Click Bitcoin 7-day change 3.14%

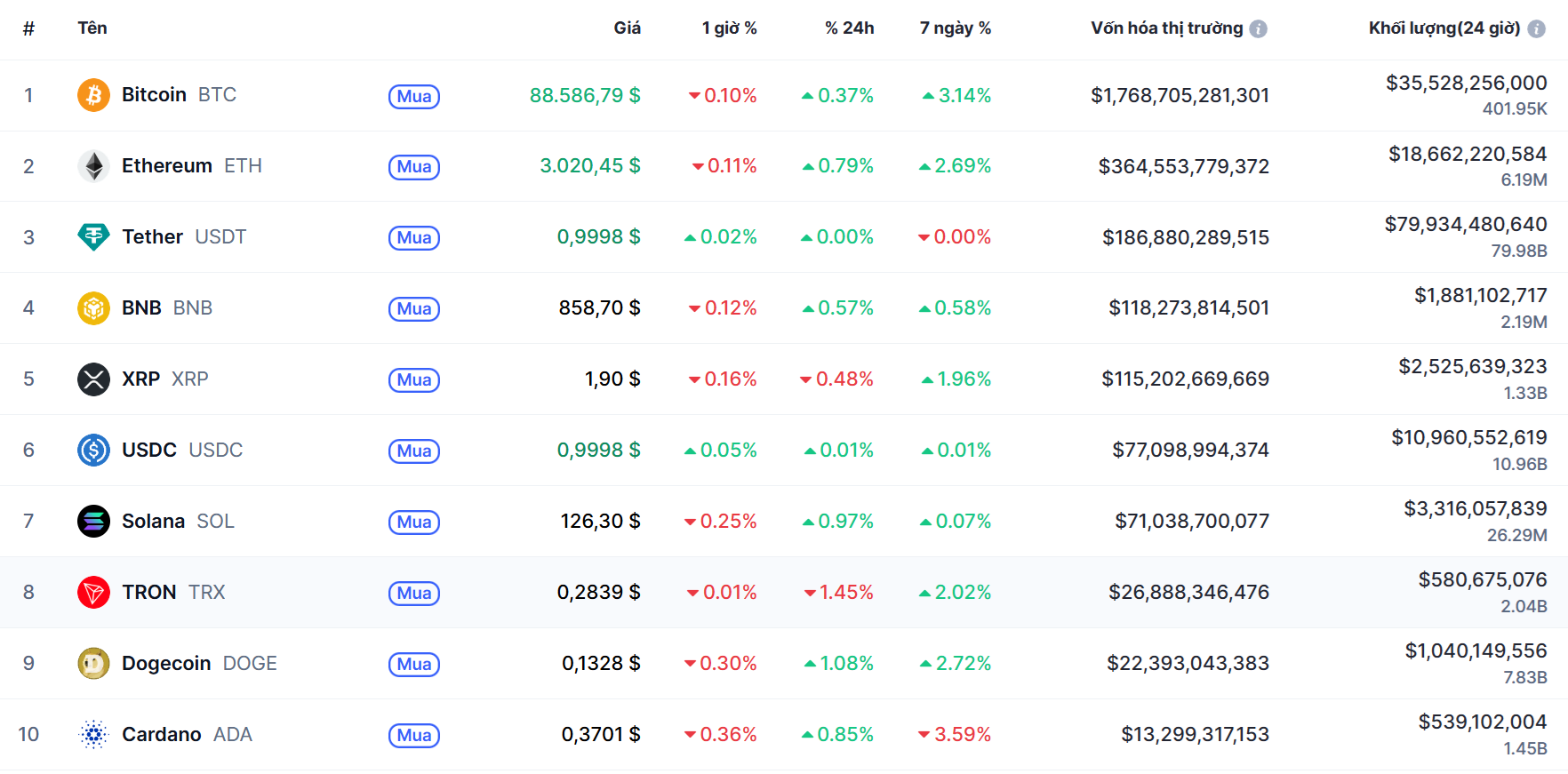point(957,95)
